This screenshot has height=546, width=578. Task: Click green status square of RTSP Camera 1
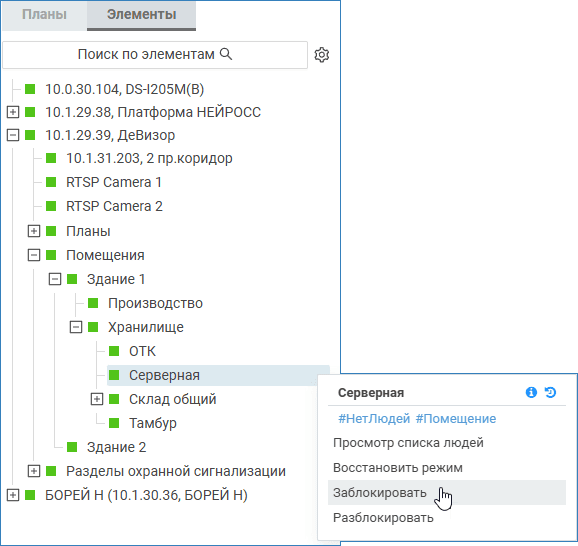[51, 182]
